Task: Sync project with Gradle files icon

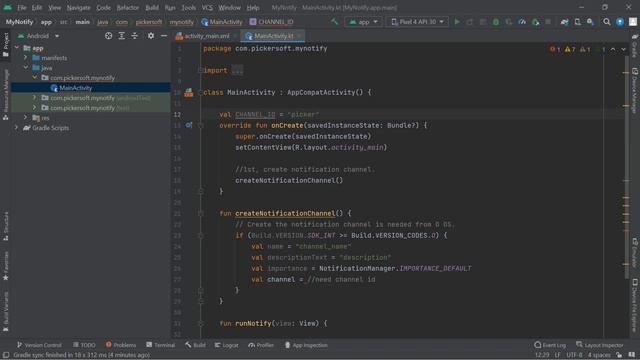Action: coord(564,22)
